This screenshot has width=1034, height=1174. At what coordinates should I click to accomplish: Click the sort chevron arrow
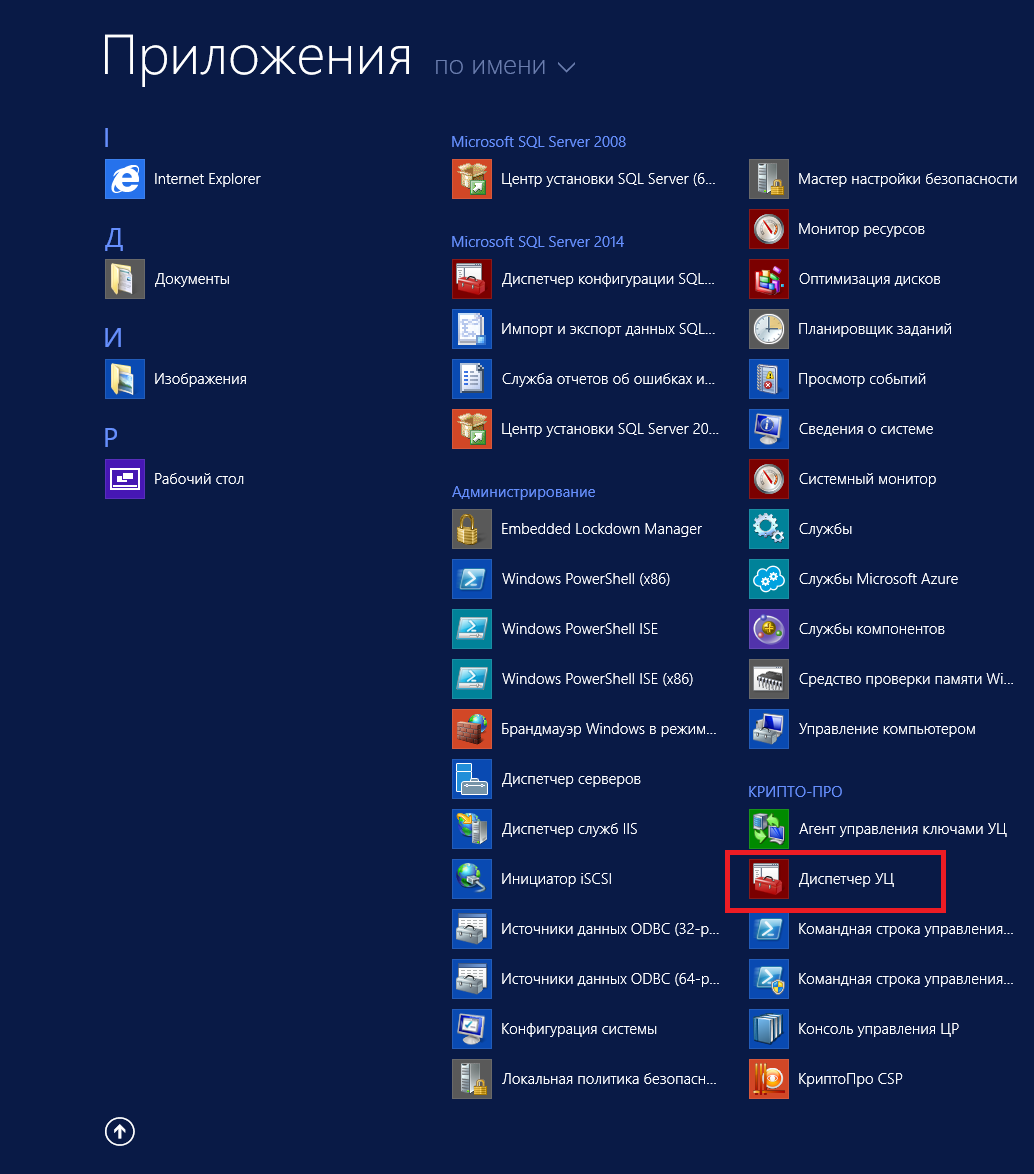pos(567,67)
